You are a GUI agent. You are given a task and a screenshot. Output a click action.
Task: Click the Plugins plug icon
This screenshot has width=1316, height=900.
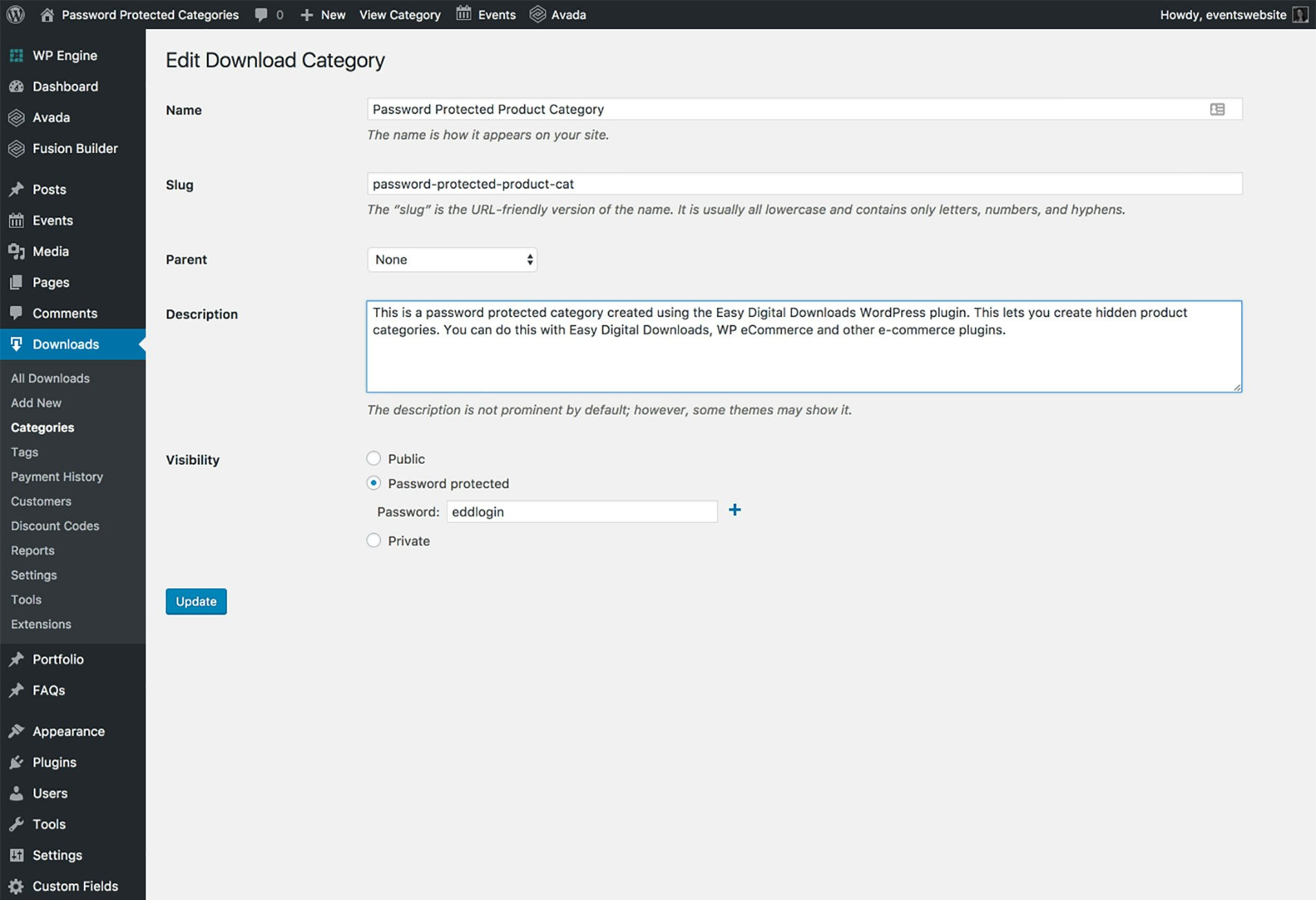coord(17,762)
